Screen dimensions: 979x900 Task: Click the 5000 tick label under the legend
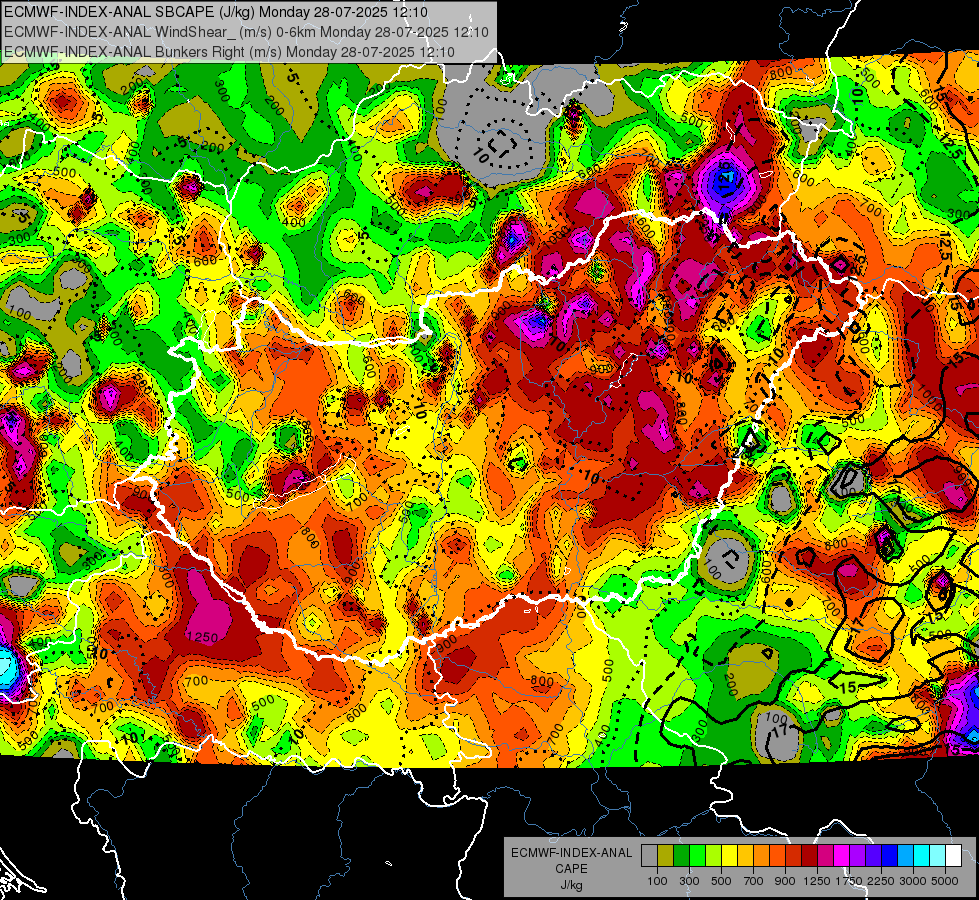click(x=945, y=881)
